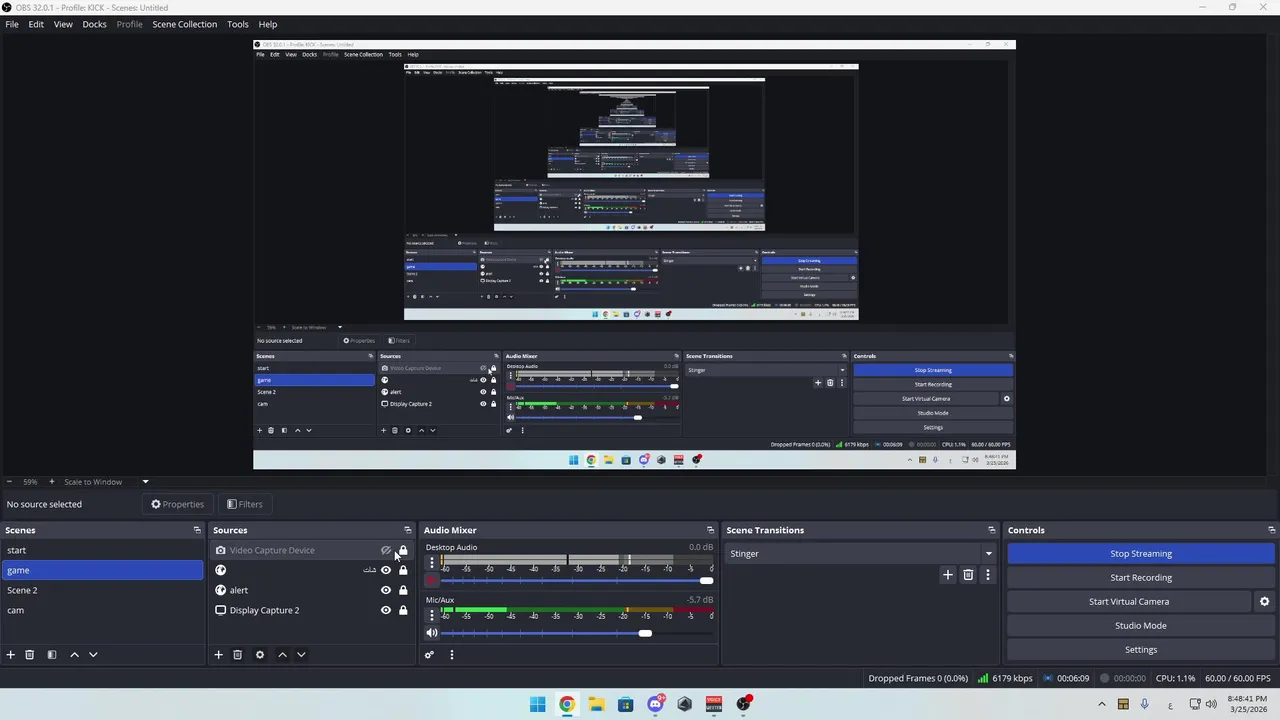Zoom out preview with minus icon

tap(8, 482)
